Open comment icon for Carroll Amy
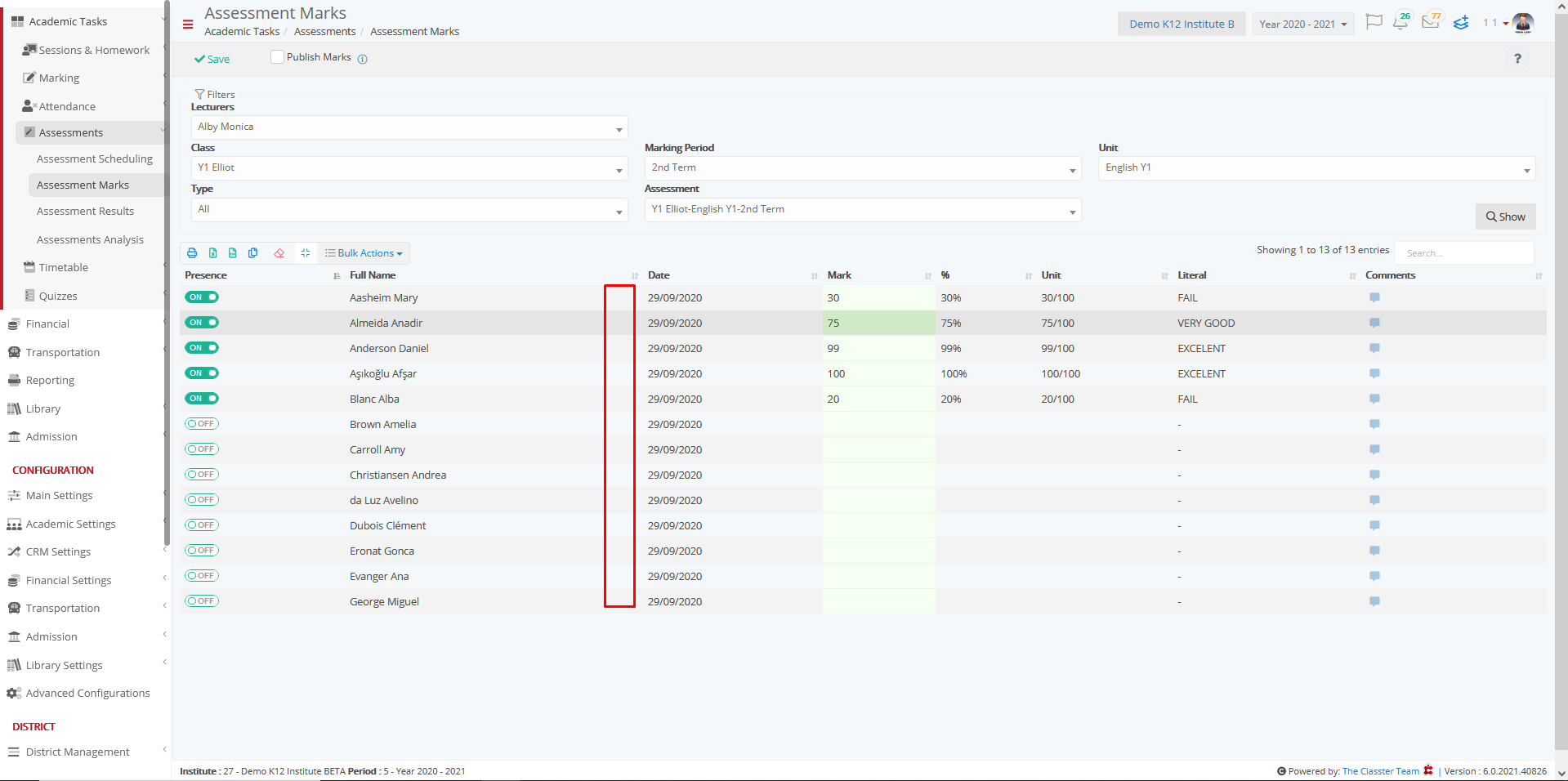This screenshot has height=781, width=1568. (x=1374, y=449)
